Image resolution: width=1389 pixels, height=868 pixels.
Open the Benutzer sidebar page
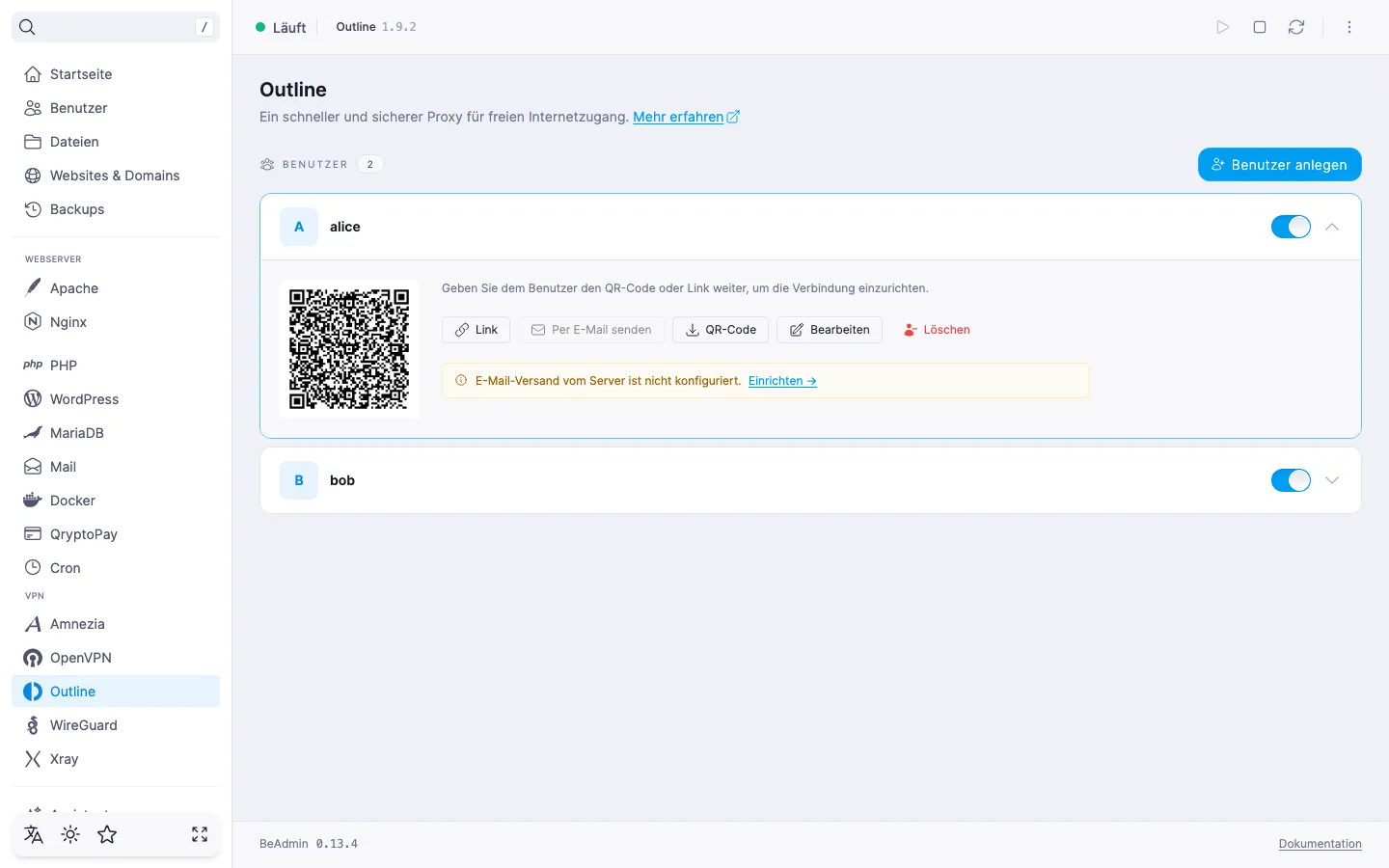pyautogui.click(x=116, y=108)
